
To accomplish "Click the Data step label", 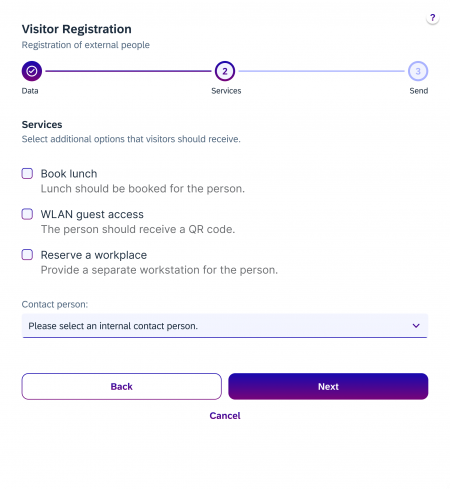I will 30,91.
